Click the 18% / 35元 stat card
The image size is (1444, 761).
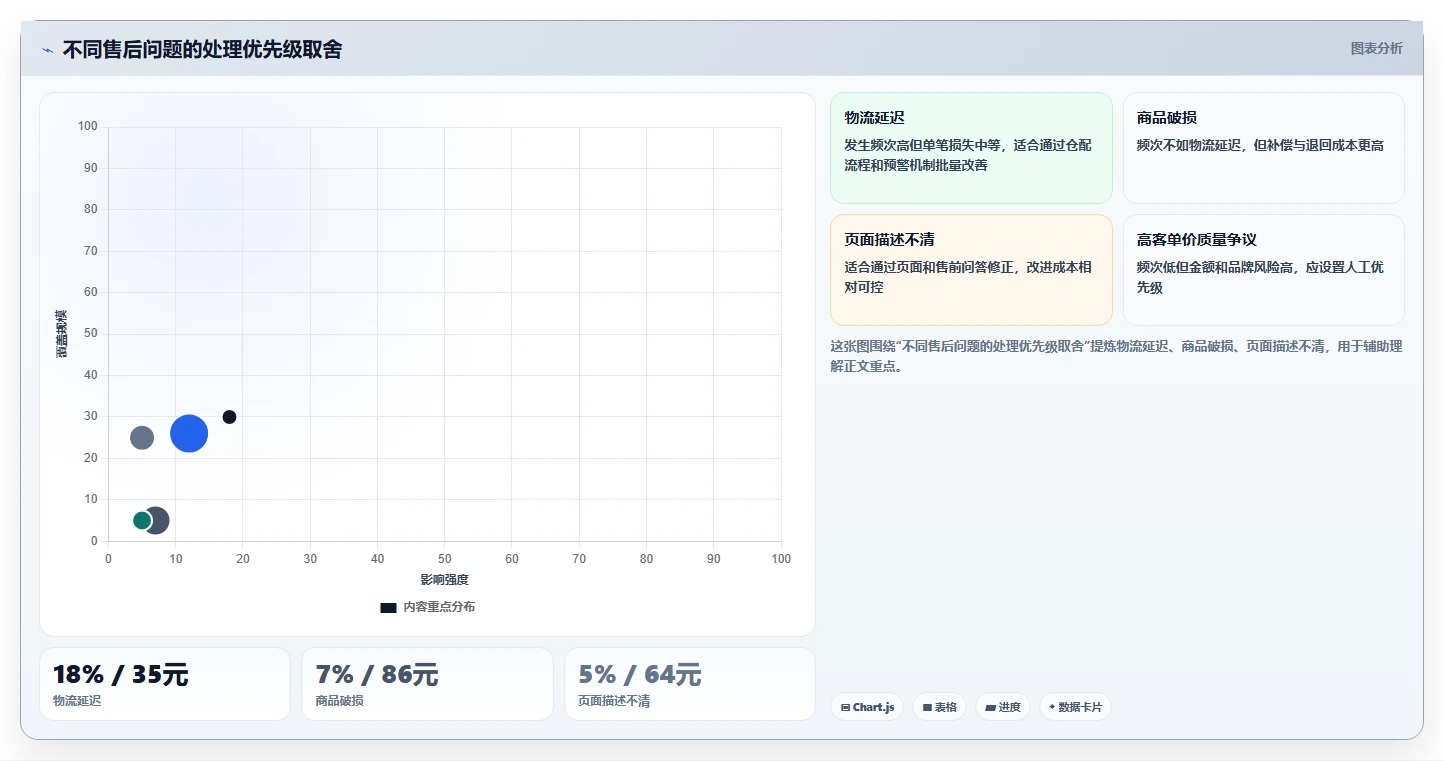click(x=165, y=684)
